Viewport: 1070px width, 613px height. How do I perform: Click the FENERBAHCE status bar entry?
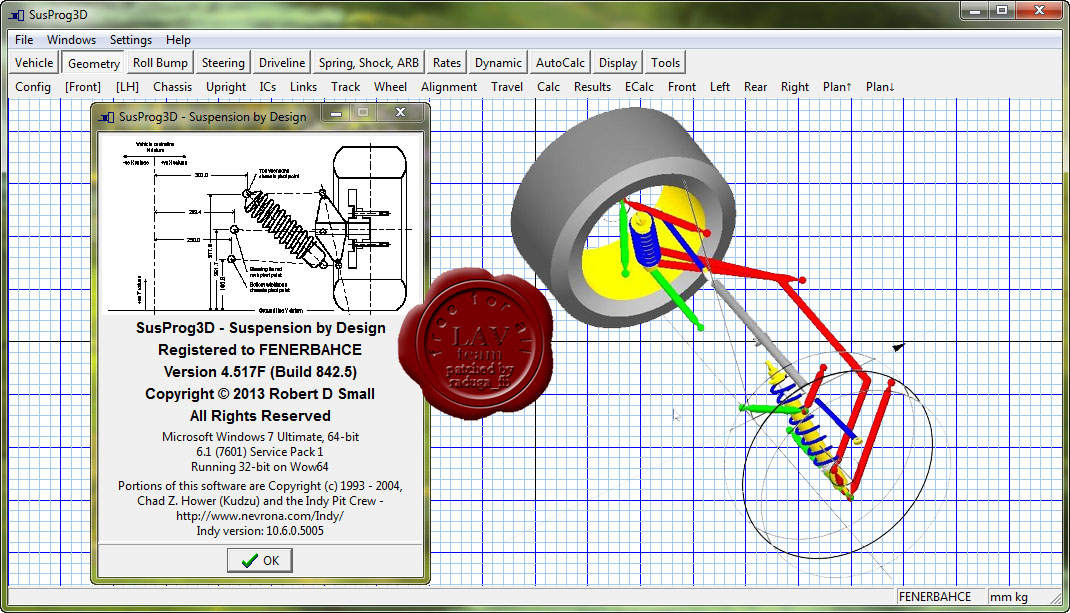click(x=935, y=597)
